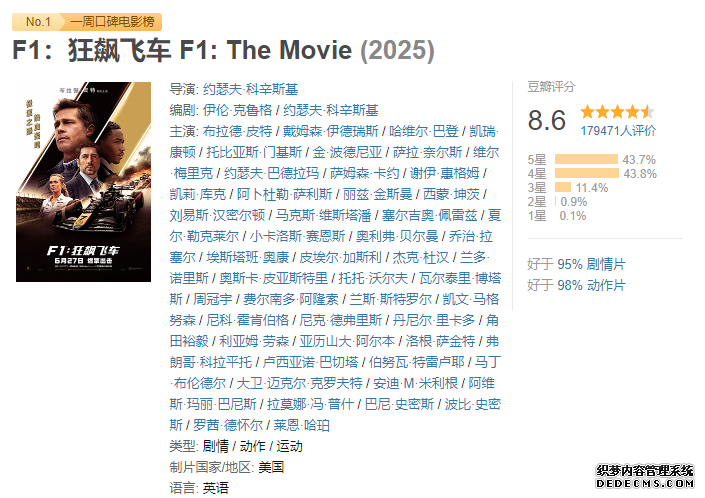Open director 约瑟夫·科辛斯基 link

tap(250, 89)
